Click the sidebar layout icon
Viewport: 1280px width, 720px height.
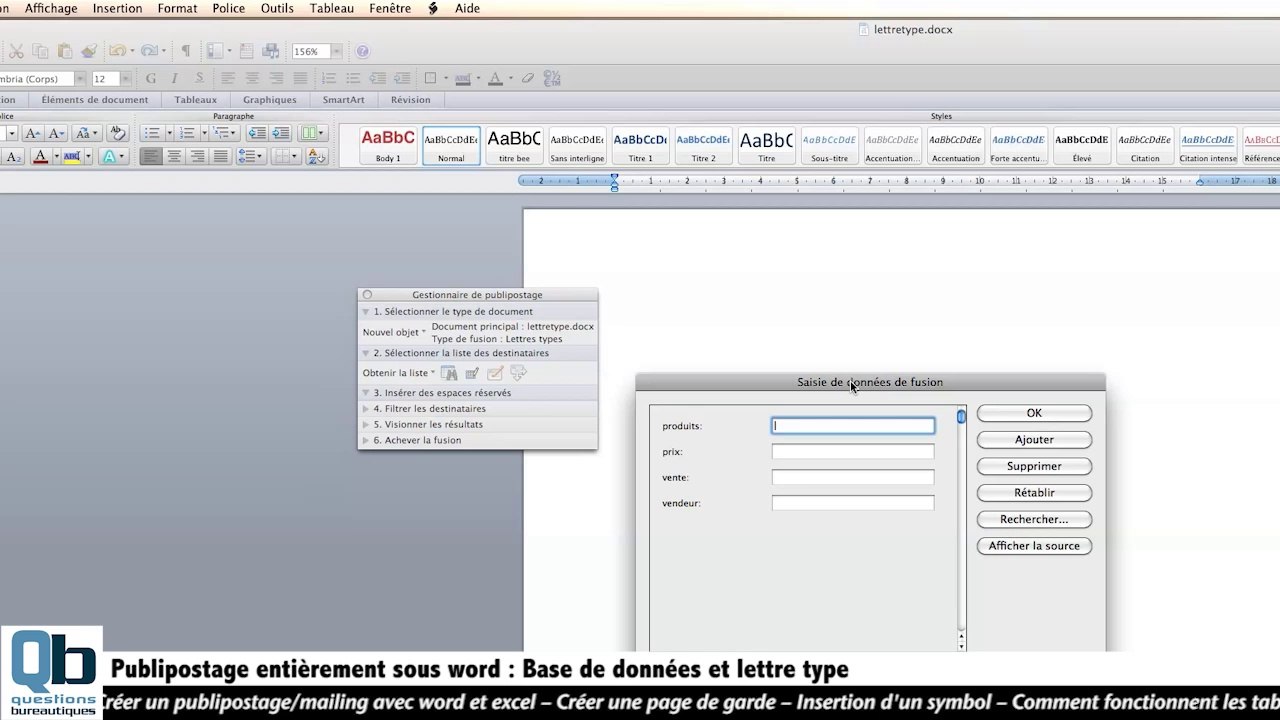point(214,51)
